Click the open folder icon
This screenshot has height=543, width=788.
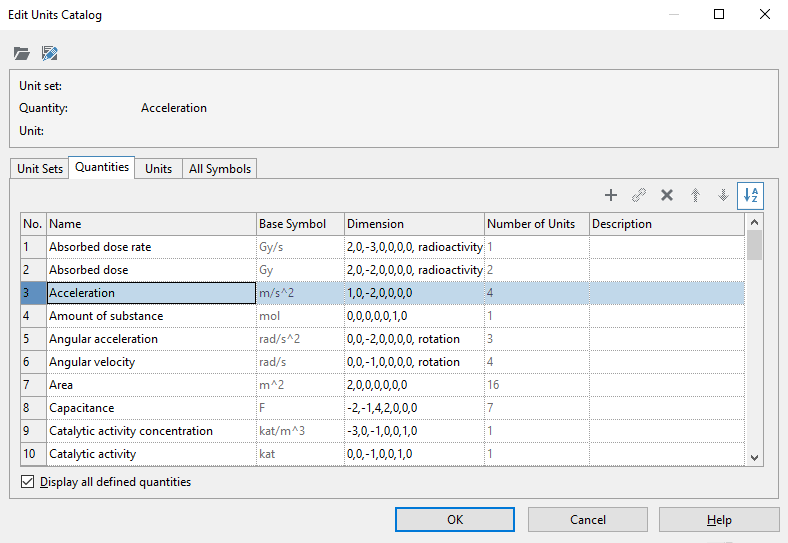click(x=22, y=53)
